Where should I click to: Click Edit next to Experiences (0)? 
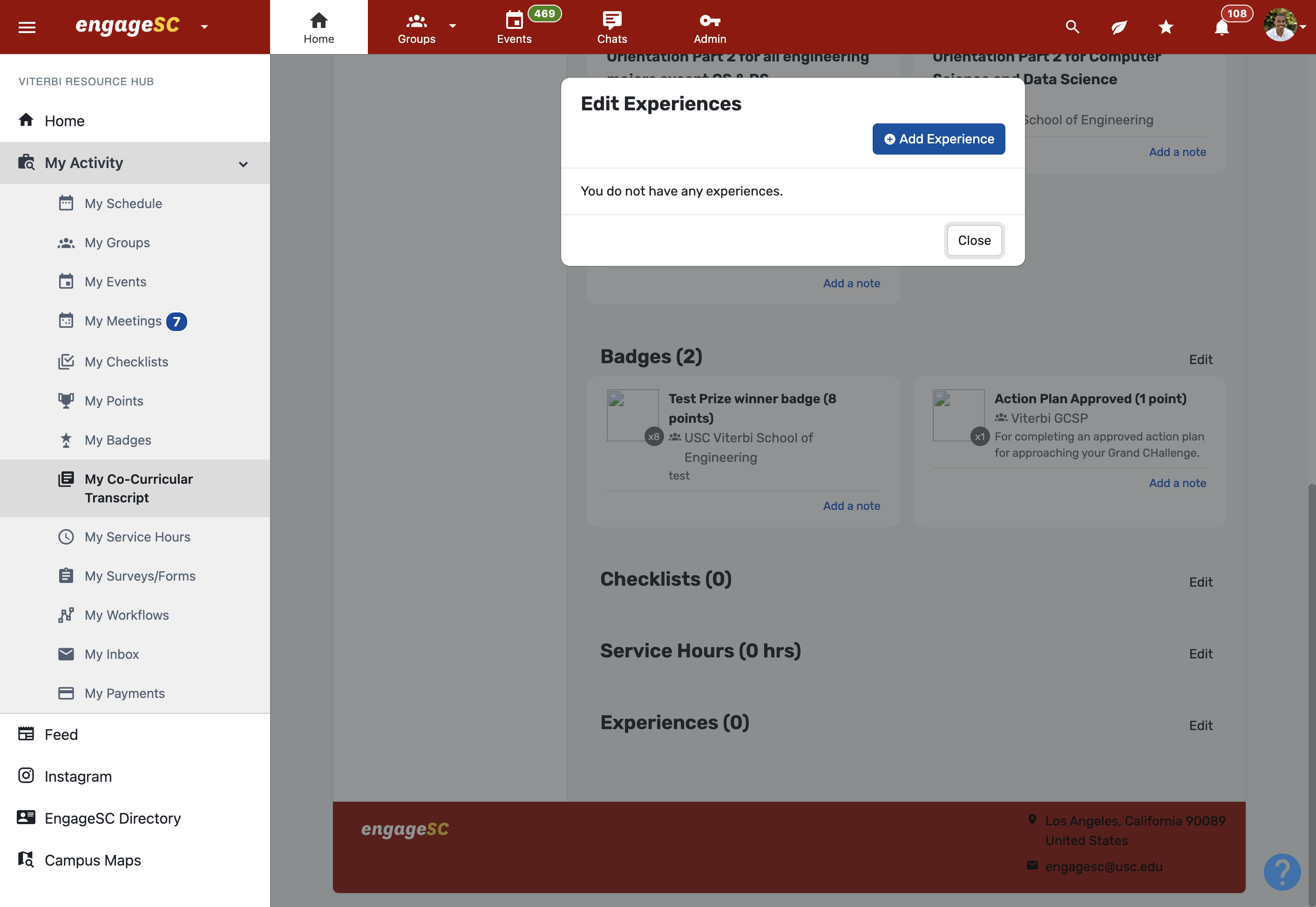coord(1201,726)
